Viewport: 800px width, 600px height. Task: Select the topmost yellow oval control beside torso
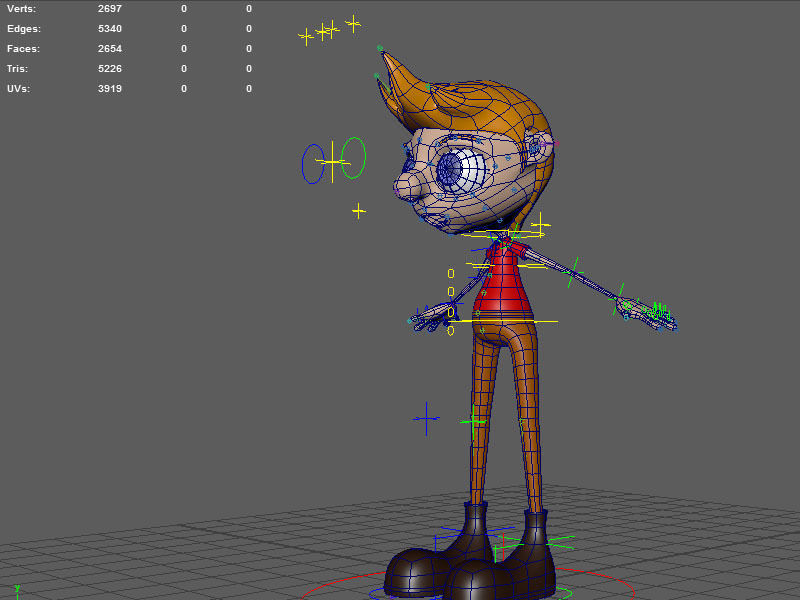pyautogui.click(x=451, y=274)
